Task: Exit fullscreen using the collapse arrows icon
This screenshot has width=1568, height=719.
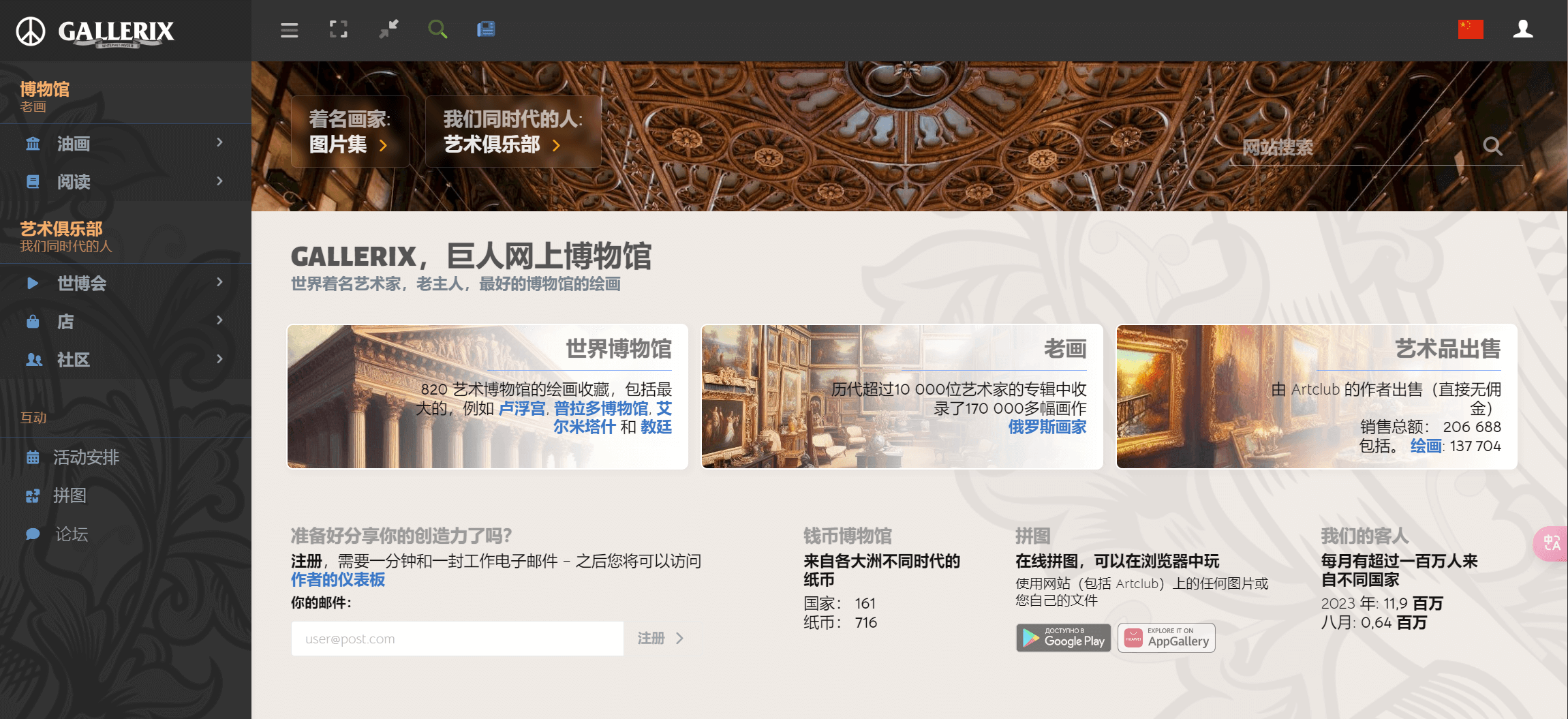Action: tap(388, 30)
